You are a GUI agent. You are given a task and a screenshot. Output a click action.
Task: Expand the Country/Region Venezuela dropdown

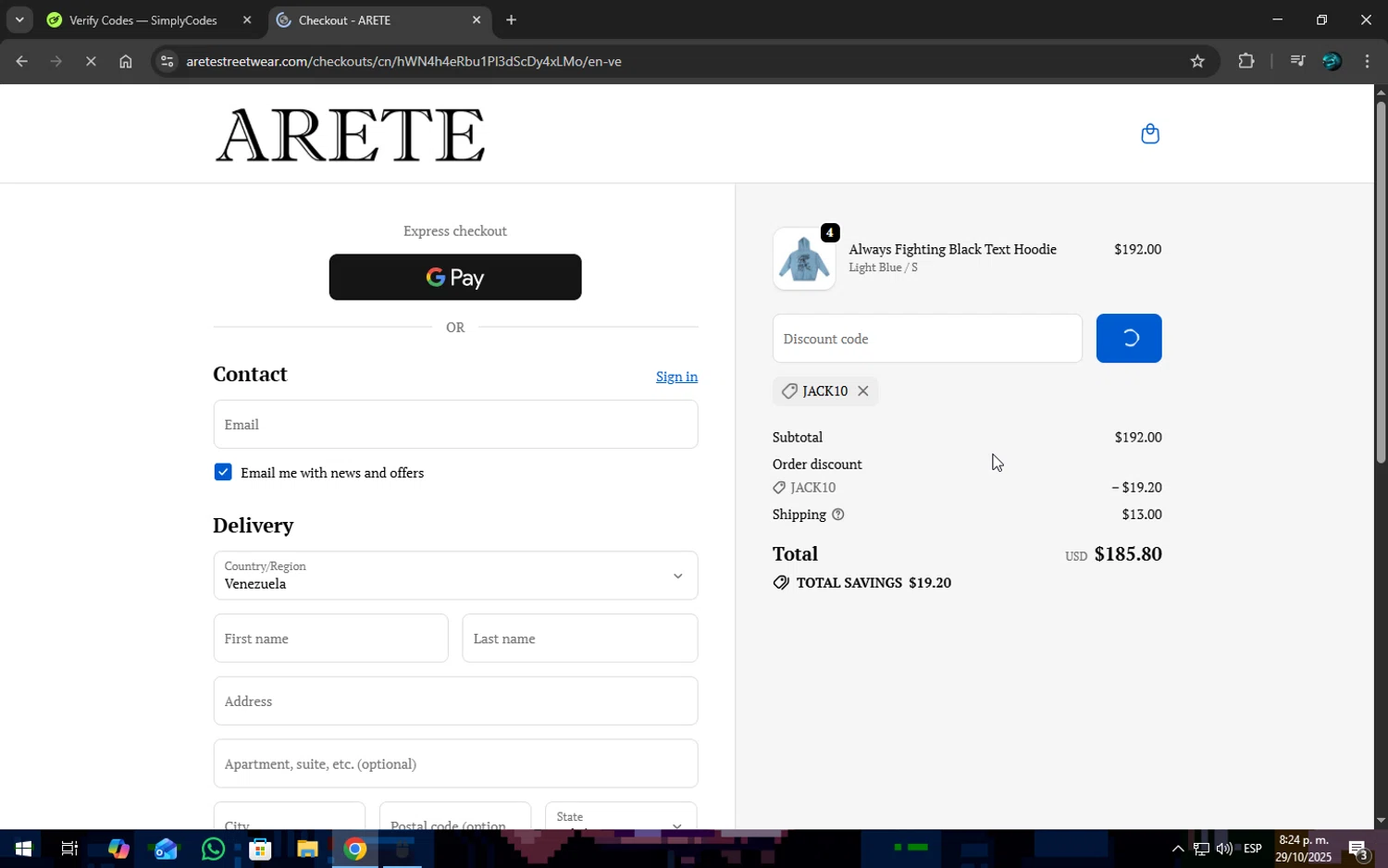click(x=455, y=576)
